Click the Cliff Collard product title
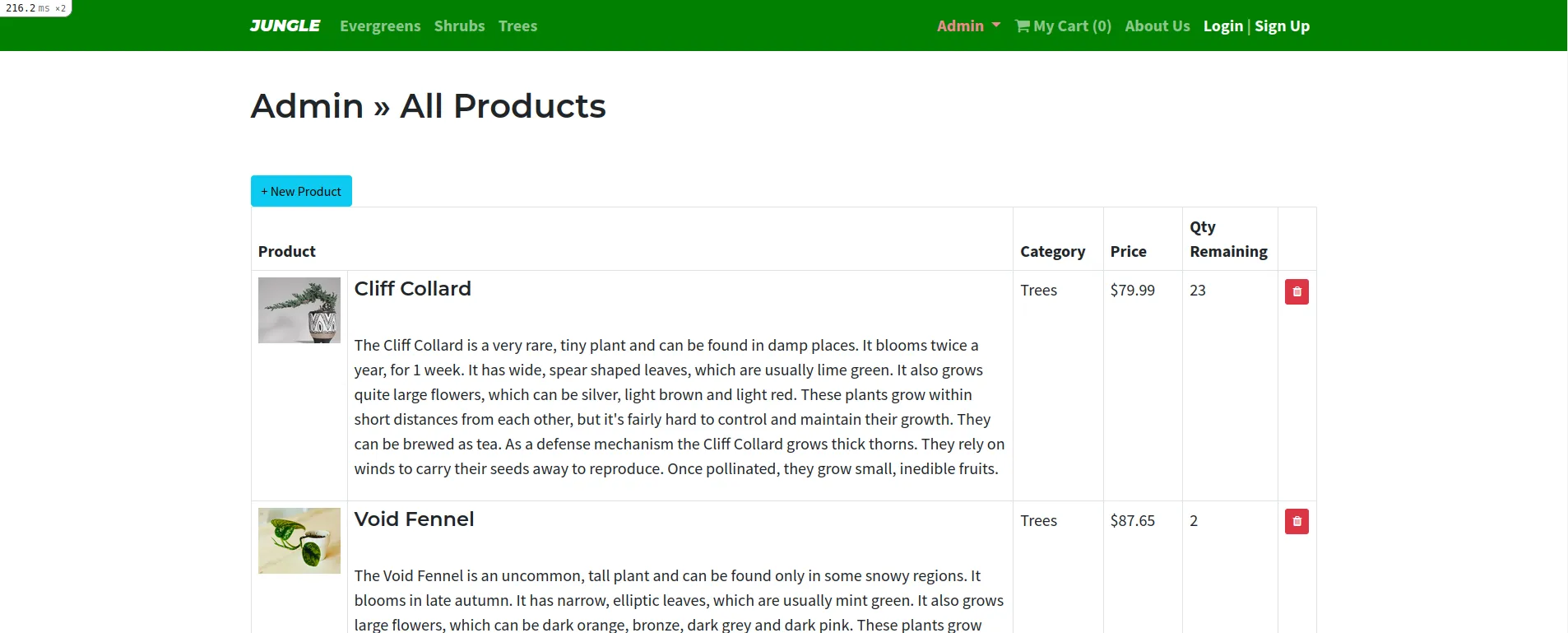Image resolution: width=1568 pixels, height=633 pixels. 412,289
